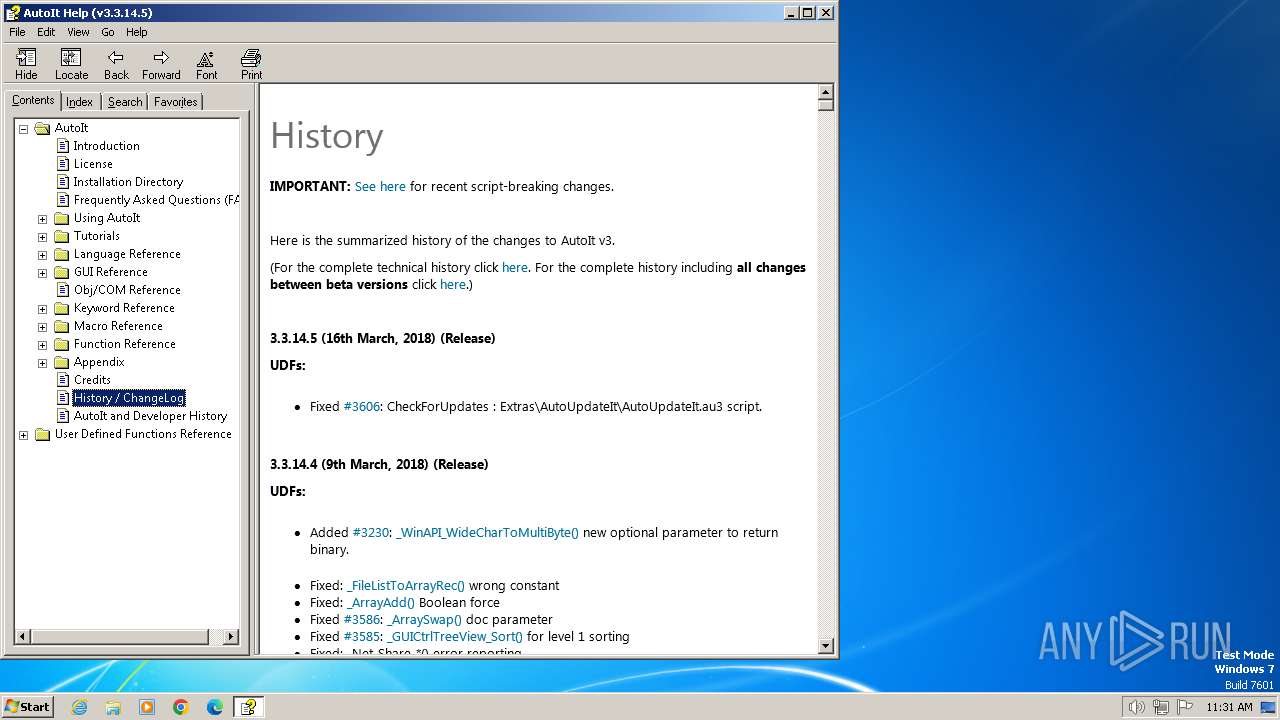Open the Credits topic
This screenshot has height=720, width=1280.
(x=92, y=380)
